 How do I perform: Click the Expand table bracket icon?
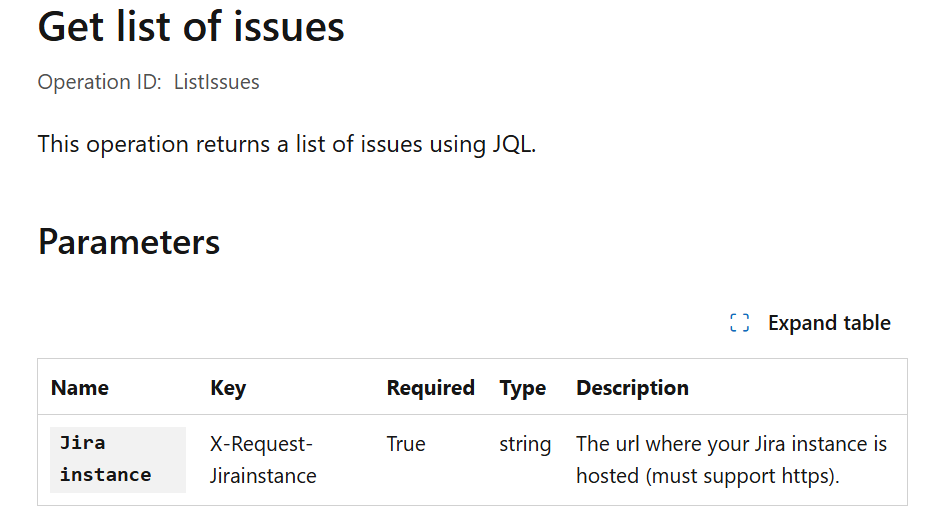pyautogui.click(x=739, y=323)
